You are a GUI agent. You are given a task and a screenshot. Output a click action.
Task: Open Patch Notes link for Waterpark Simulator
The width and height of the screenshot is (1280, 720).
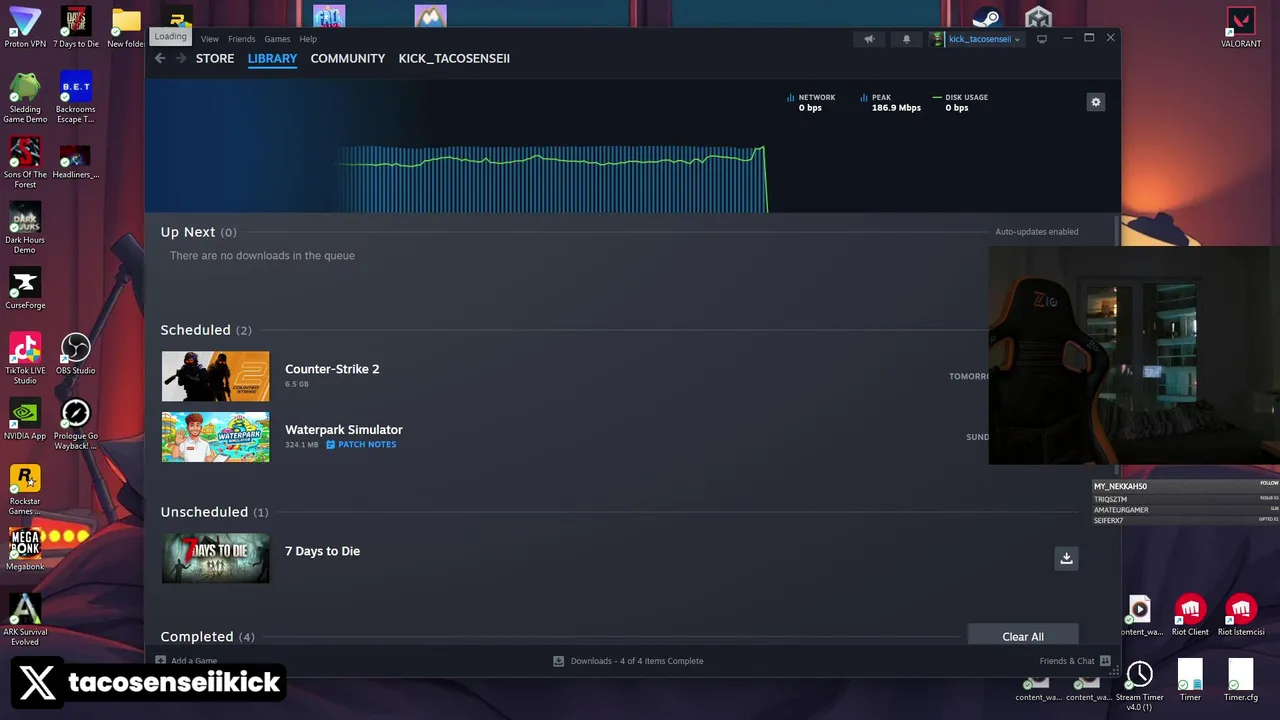(367, 445)
